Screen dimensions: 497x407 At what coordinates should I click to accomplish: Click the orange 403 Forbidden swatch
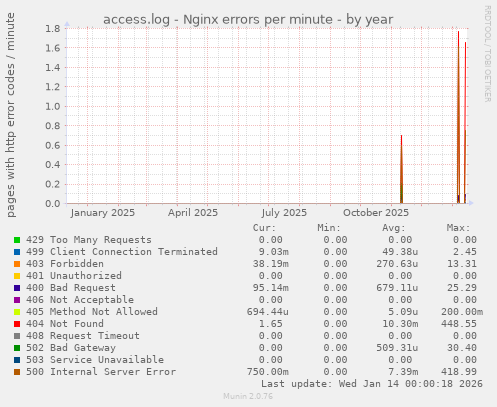tap(17, 264)
